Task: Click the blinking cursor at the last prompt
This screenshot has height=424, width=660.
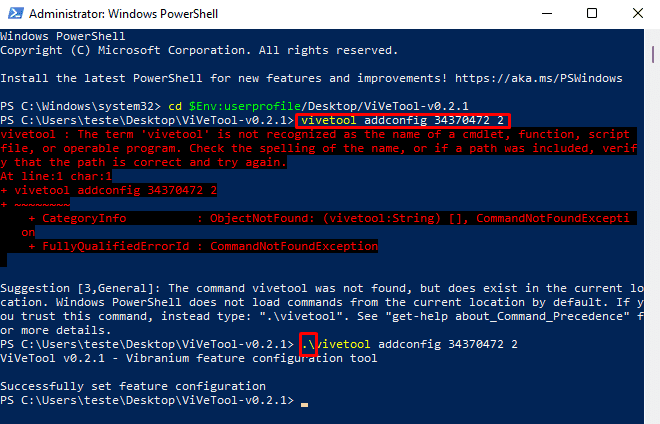Action: coord(304,405)
